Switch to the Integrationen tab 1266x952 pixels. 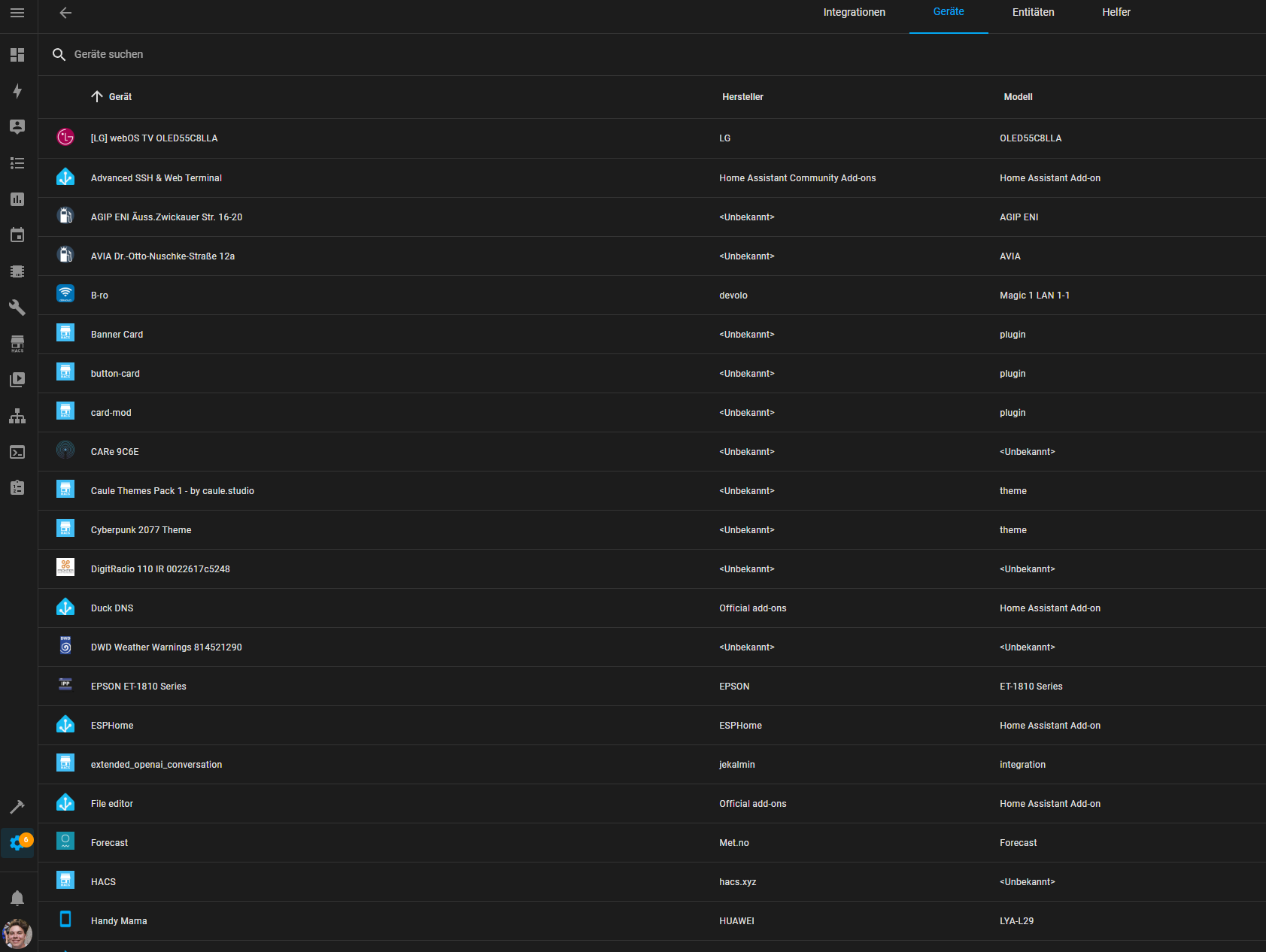click(854, 13)
